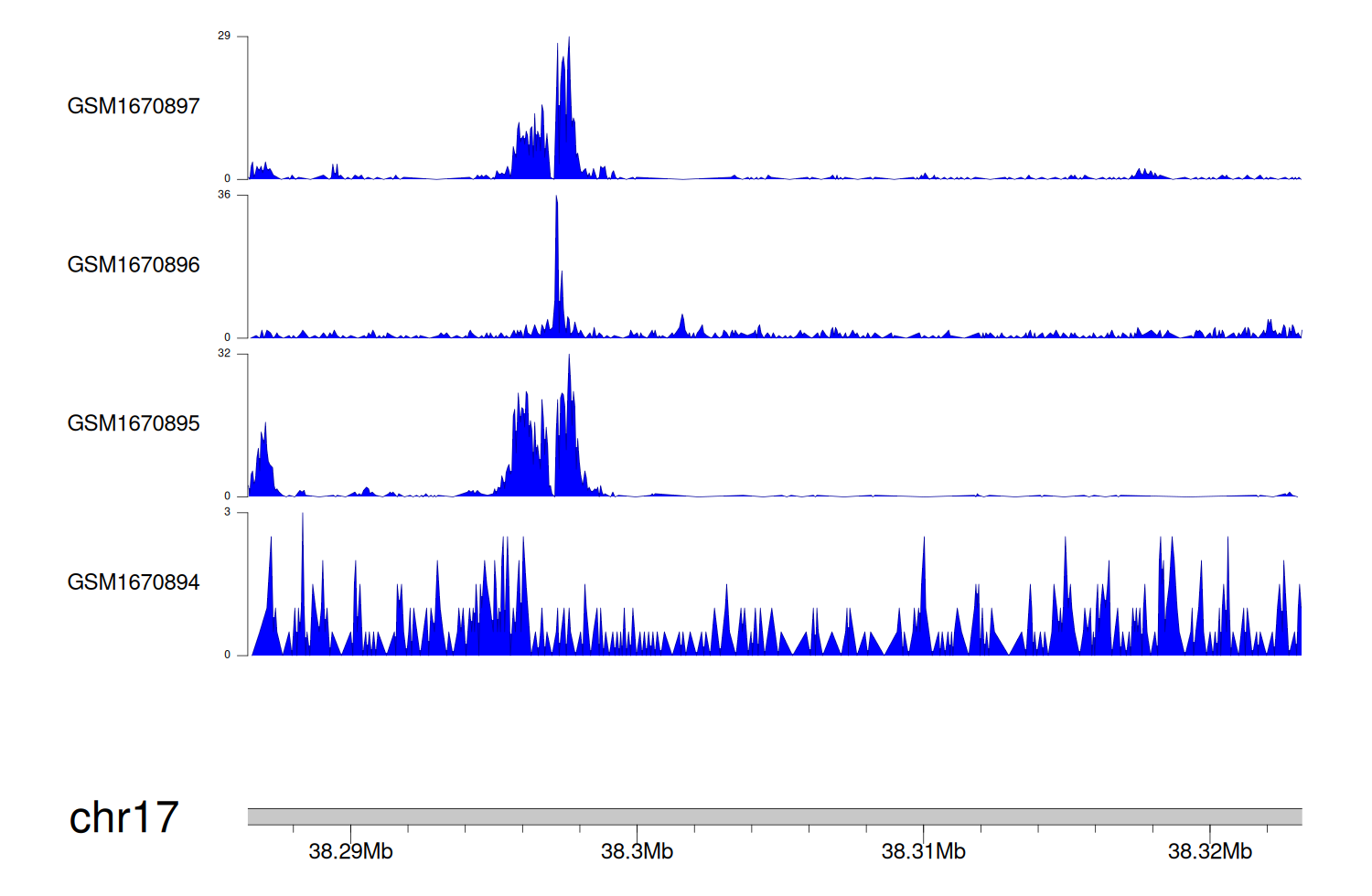Click the y-axis maximum value 3
The width and height of the screenshot is (1372, 896).
pos(228,512)
